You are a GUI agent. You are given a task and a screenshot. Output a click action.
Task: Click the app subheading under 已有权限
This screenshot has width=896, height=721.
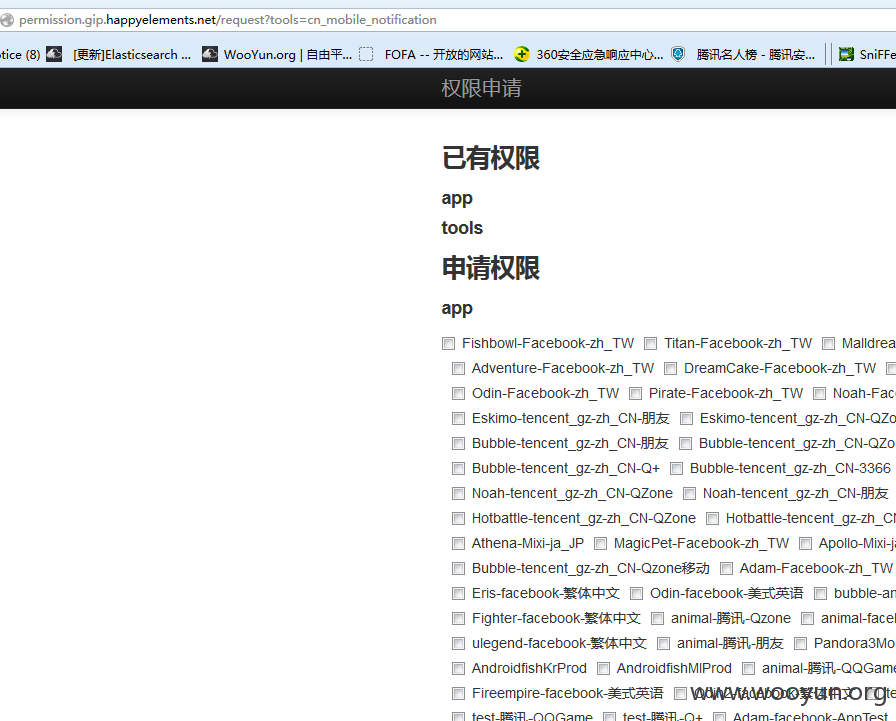pos(457,199)
